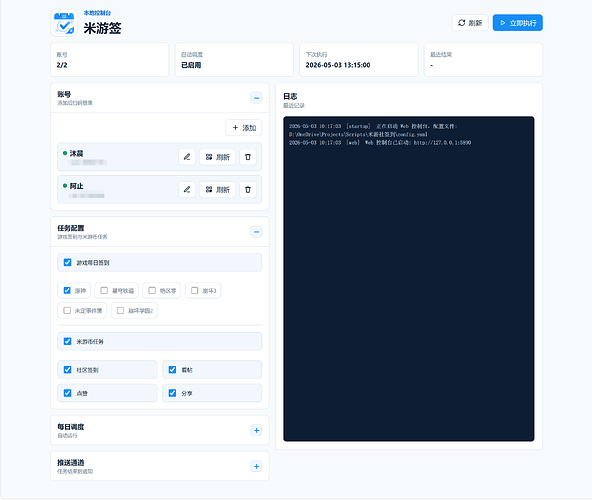The height and width of the screenshot is (500, 592).
Task: Toggle the 游戏每日签到 checkbox
Action: 68,262
